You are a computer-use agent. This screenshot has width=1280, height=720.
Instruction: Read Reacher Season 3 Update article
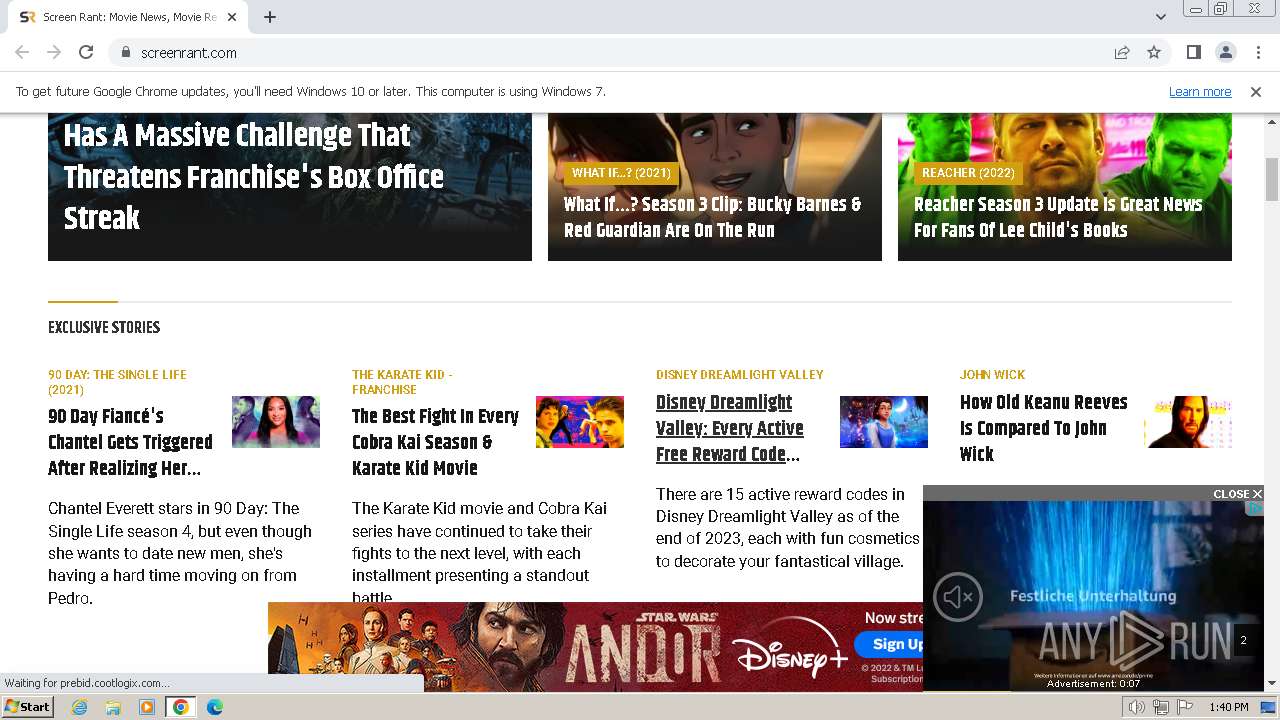pos(1058,217)
